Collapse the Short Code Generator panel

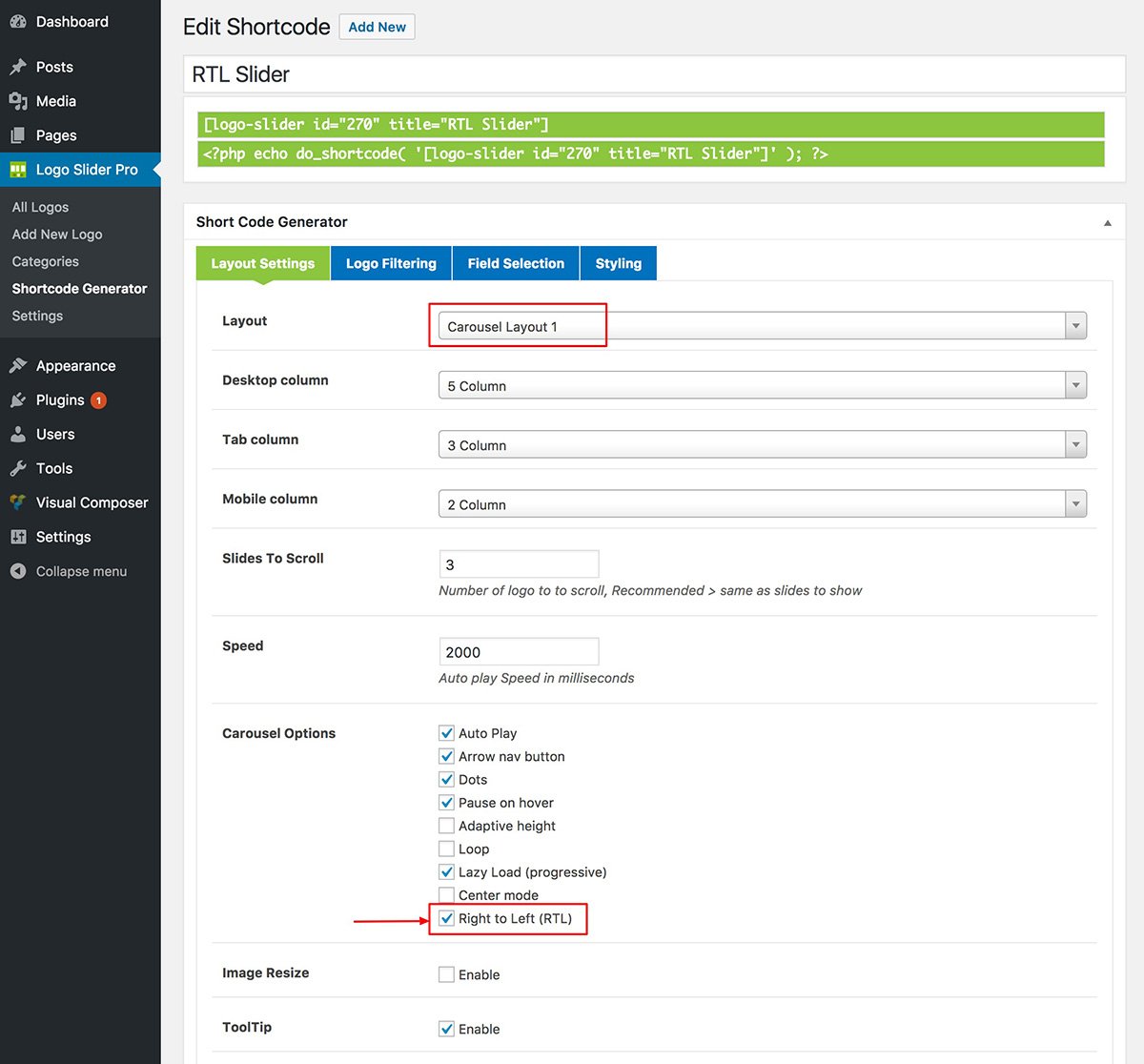coord(1107,223)
